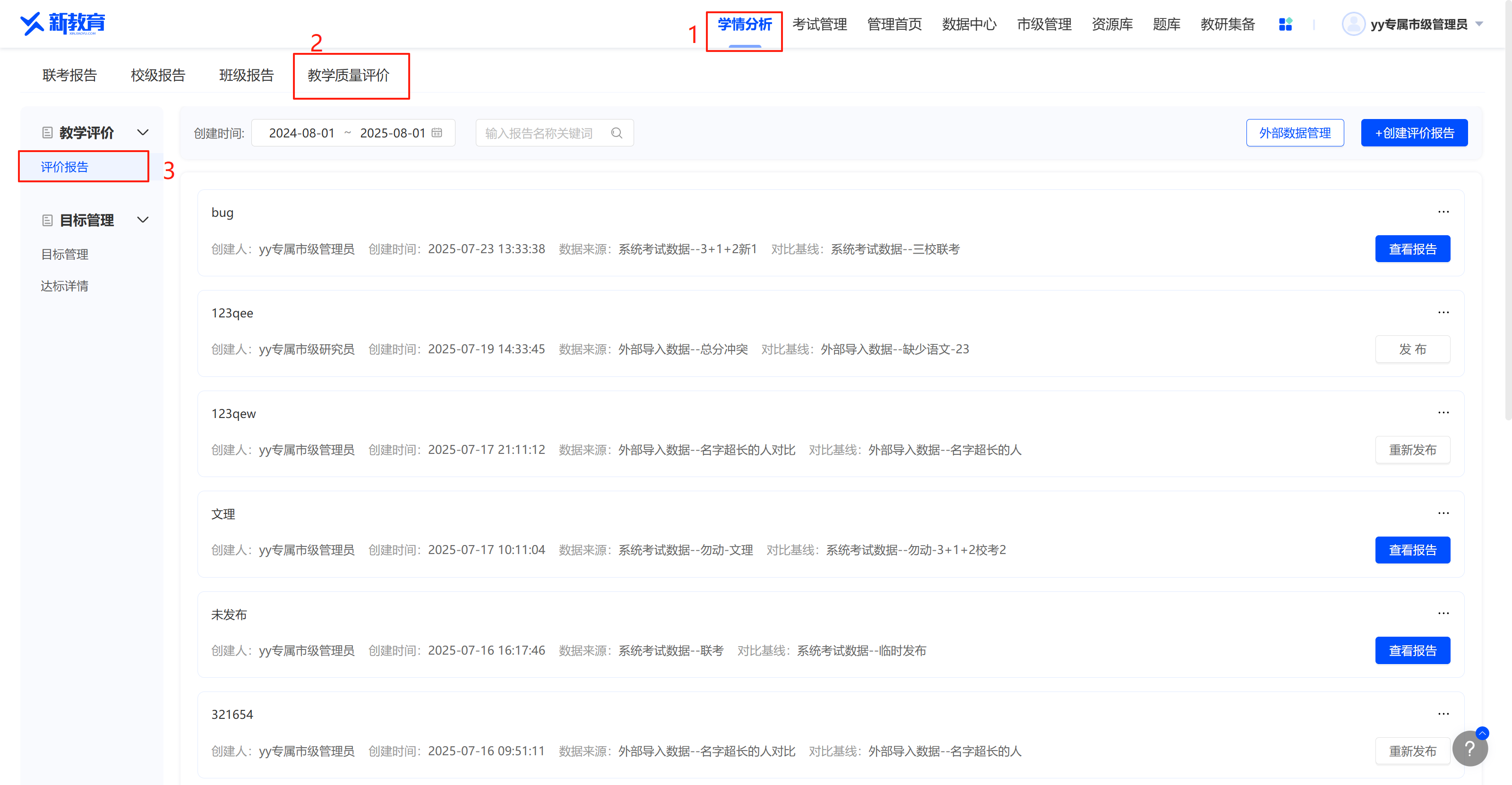1512x785 pixels.
Task: Open the 校级报告 tab
Action: (158, 75)
